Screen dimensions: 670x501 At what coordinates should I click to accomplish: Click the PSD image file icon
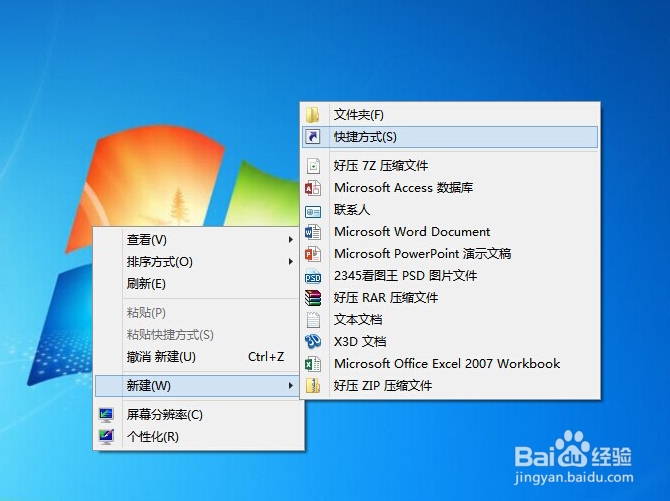pyautogui.click(x=313, y=277)
